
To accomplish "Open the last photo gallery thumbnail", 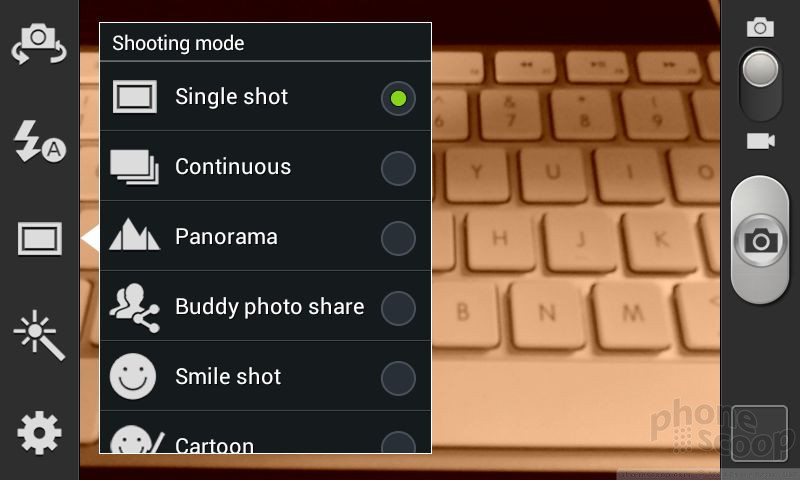I will (759, 434).
